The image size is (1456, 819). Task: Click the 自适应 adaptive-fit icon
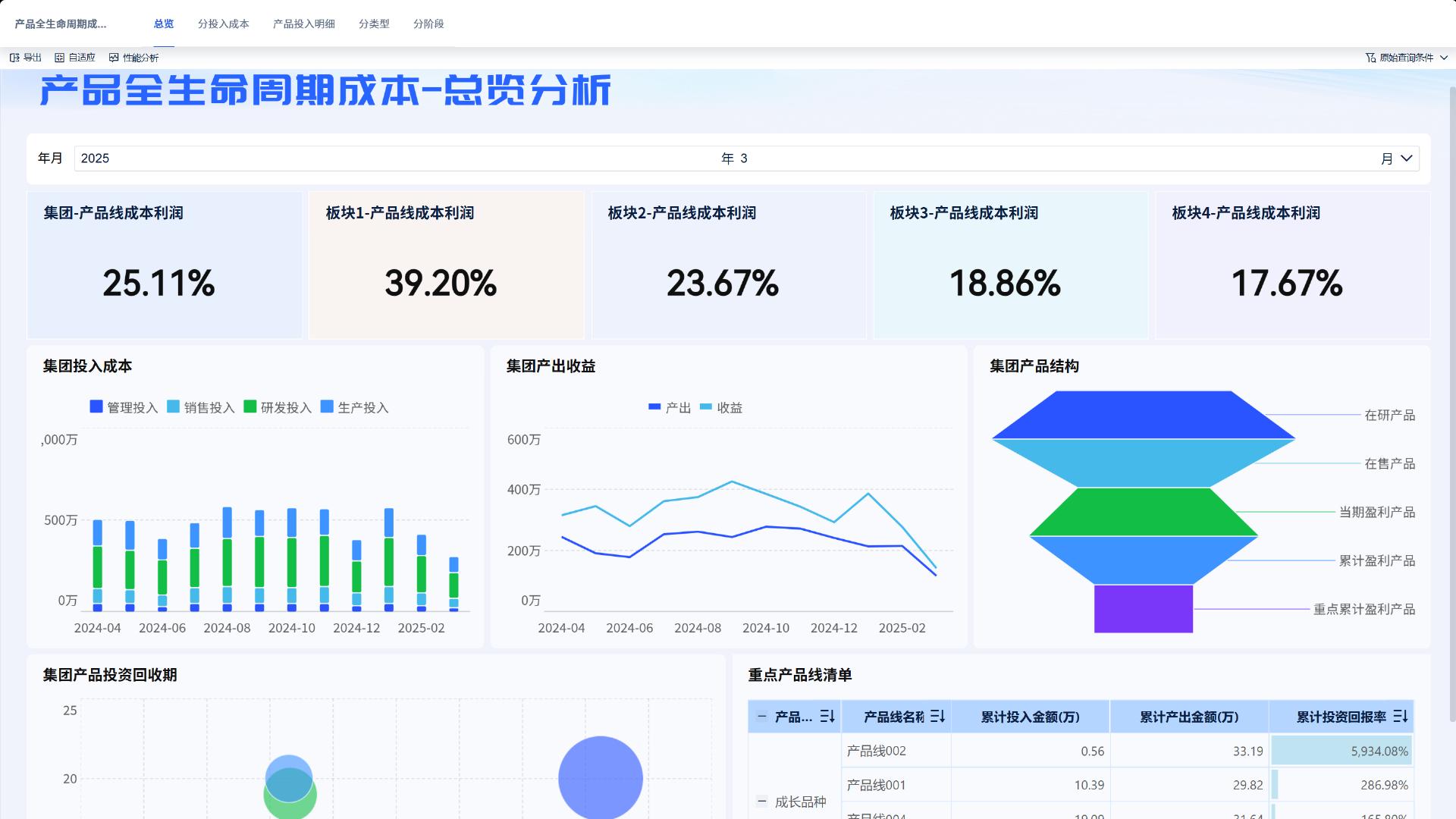coord(58,58)
